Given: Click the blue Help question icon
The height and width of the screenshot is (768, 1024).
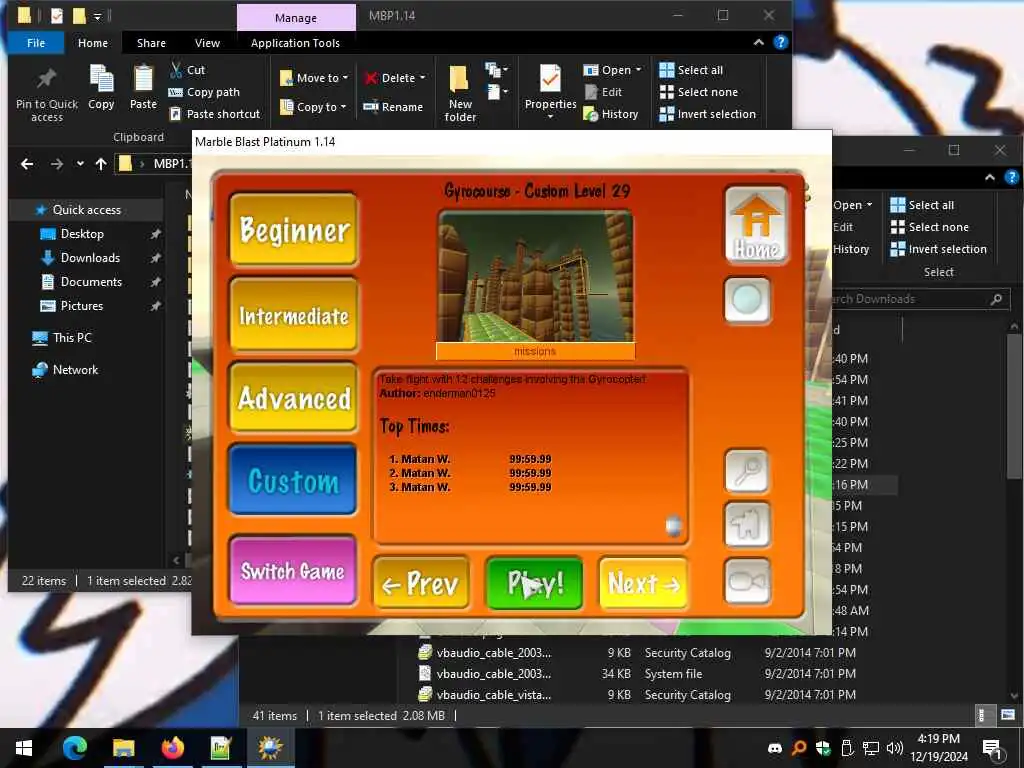Looking at the screenshot, I should click(x=780, y=42).
